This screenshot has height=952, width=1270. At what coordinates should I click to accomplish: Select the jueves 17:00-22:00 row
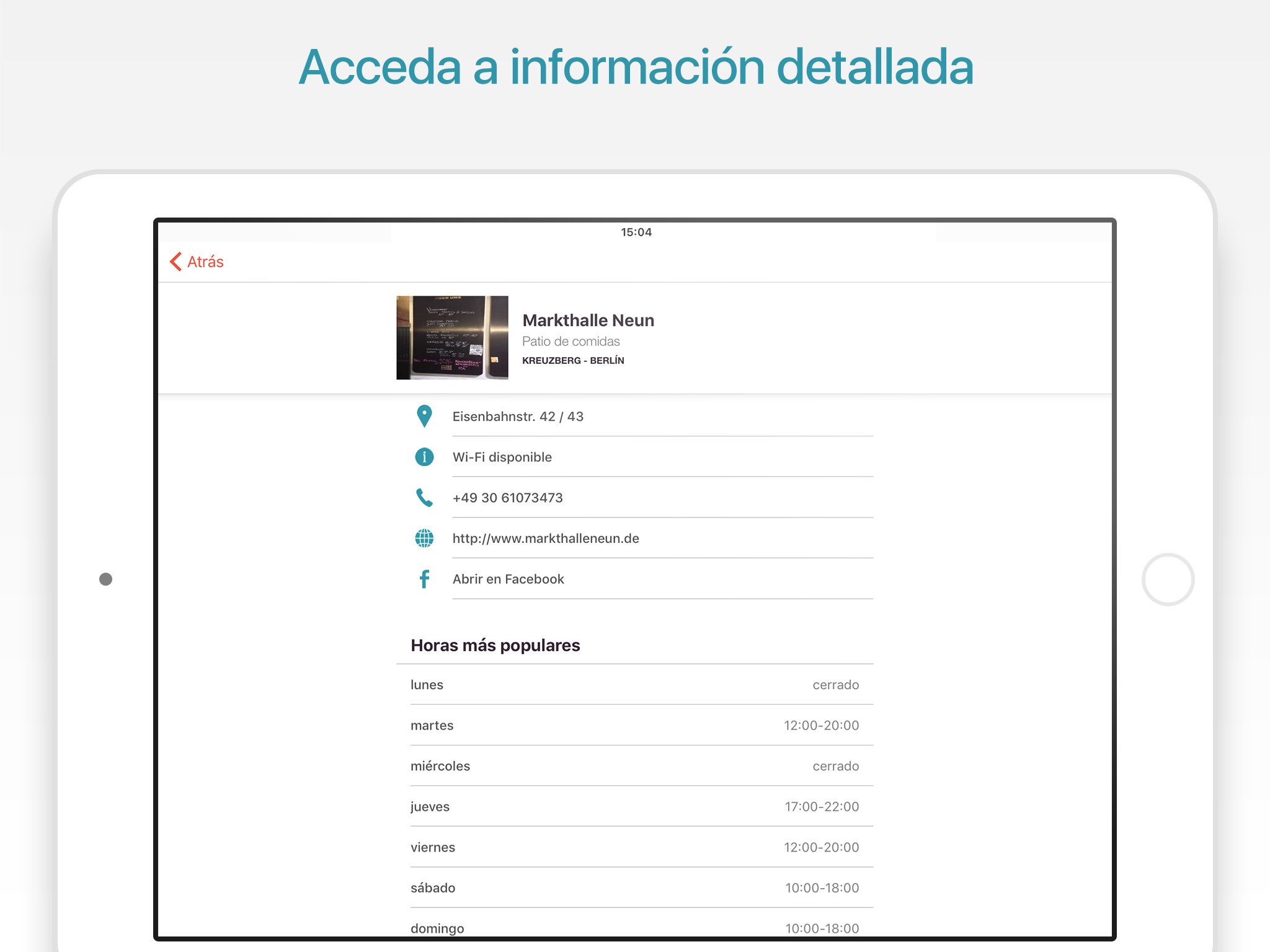[634, 806]
